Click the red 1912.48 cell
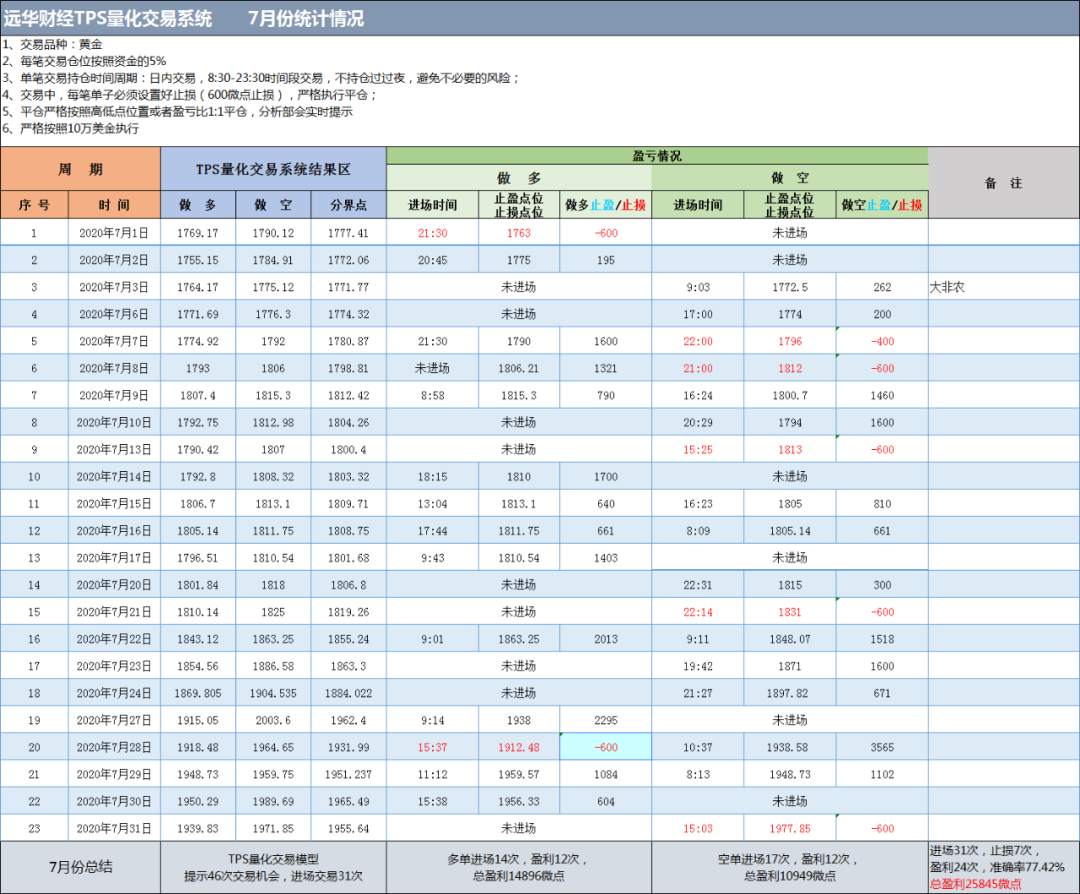Viewport: 1080px width, 894px height. point(519,747)
